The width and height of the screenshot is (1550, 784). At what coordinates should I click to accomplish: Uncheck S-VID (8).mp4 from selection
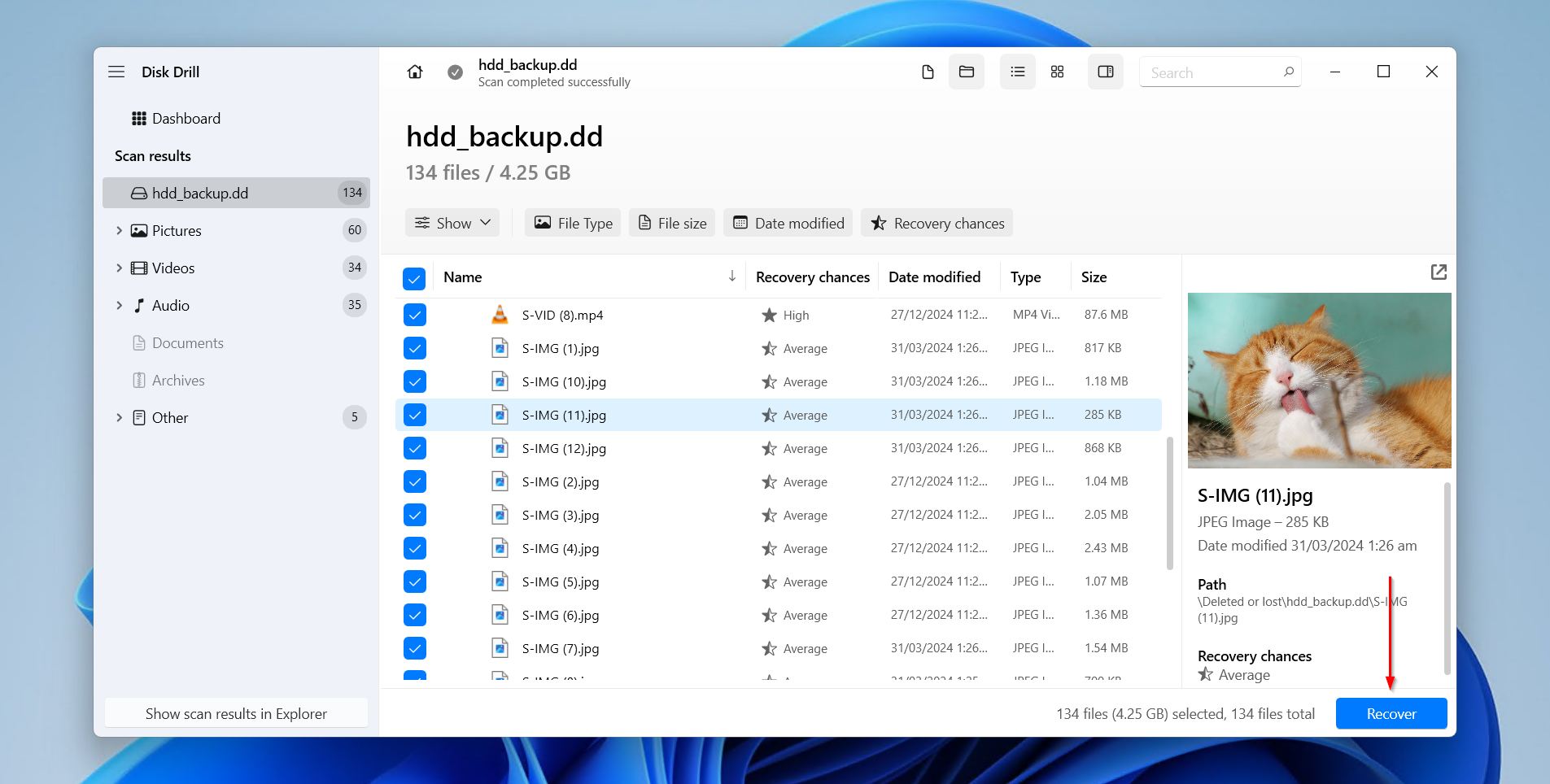415,315
